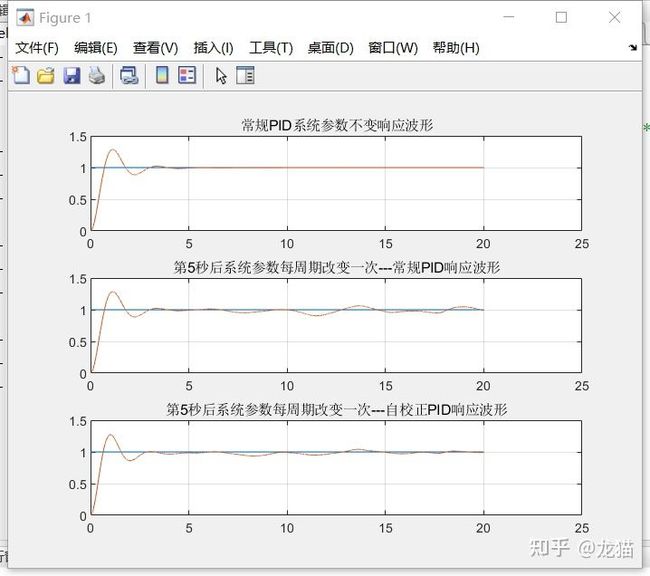This screenshot has width=650, height=576.
Task: Open the 插入(I) menu
Action: coord(213,48)
